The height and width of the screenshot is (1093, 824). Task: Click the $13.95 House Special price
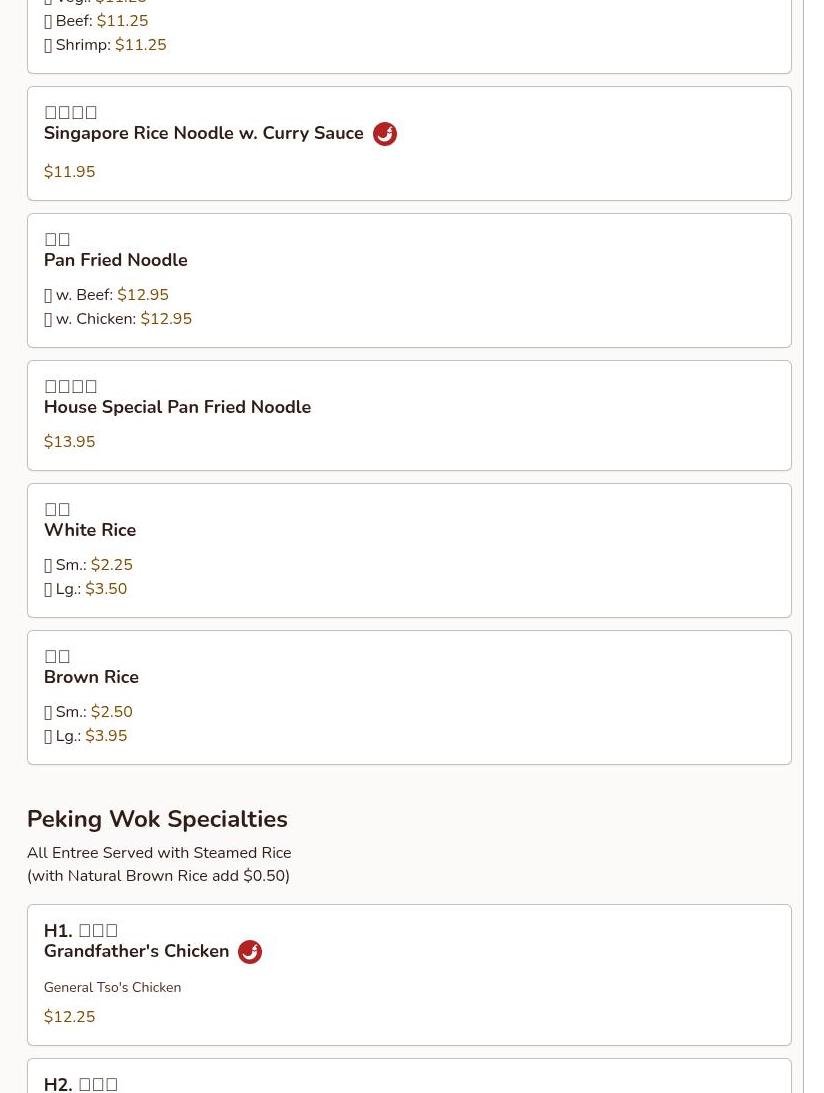(70, 442)
